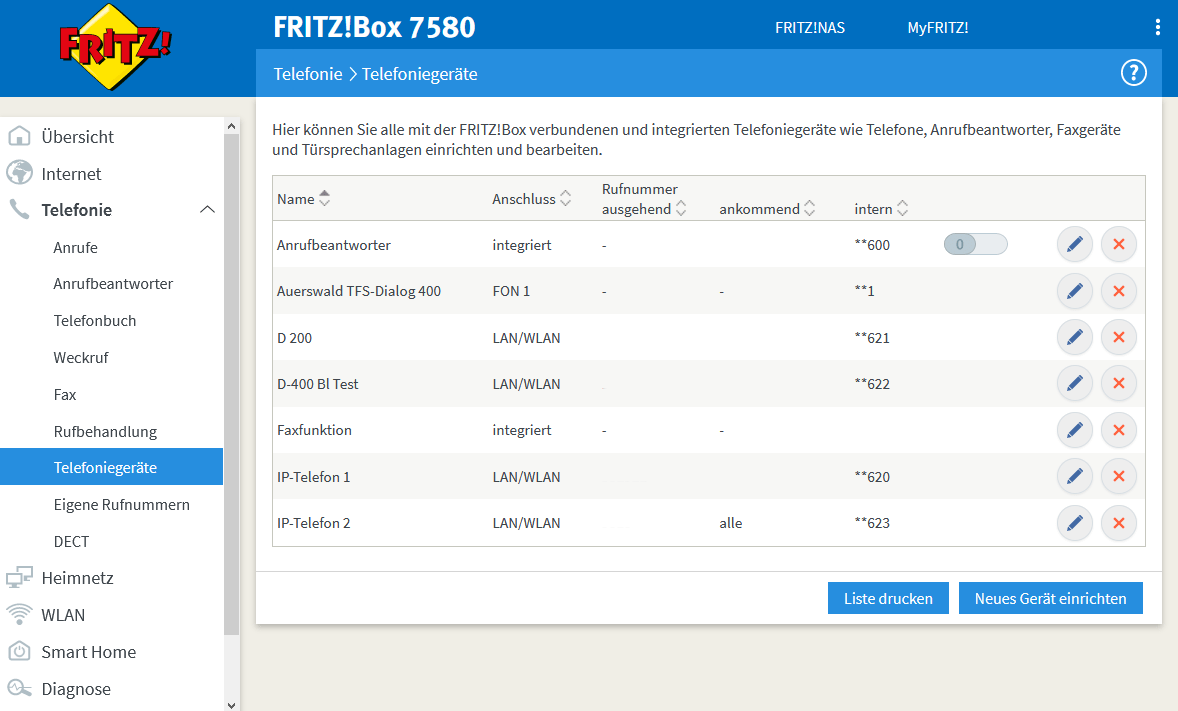The width and height of the screenshot is (1178, 711).
Task: Click the internal number **623
Action: pyautogui.click(x=871, y=523)
